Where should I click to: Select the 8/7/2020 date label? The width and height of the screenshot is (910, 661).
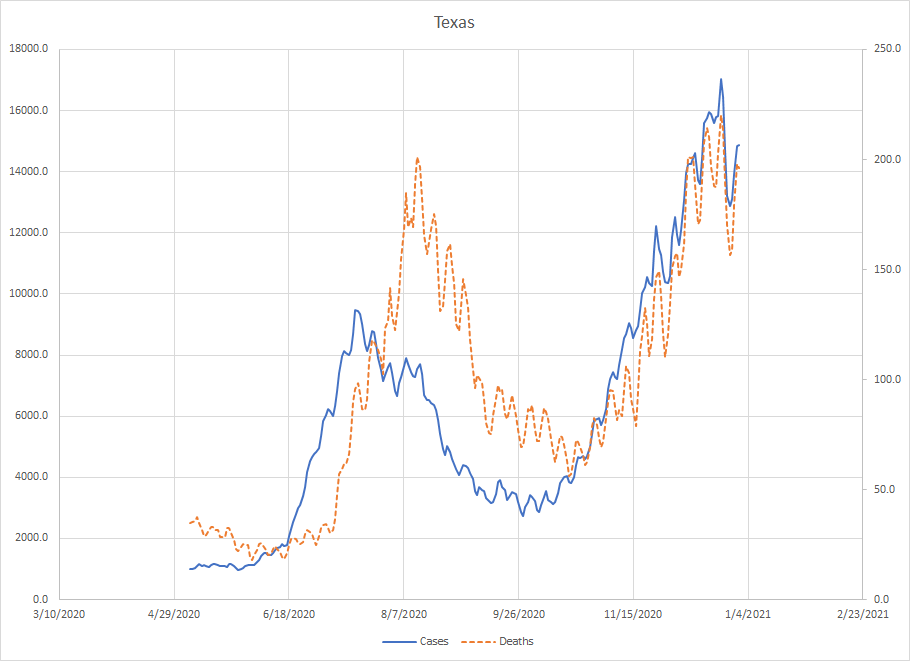404,614
